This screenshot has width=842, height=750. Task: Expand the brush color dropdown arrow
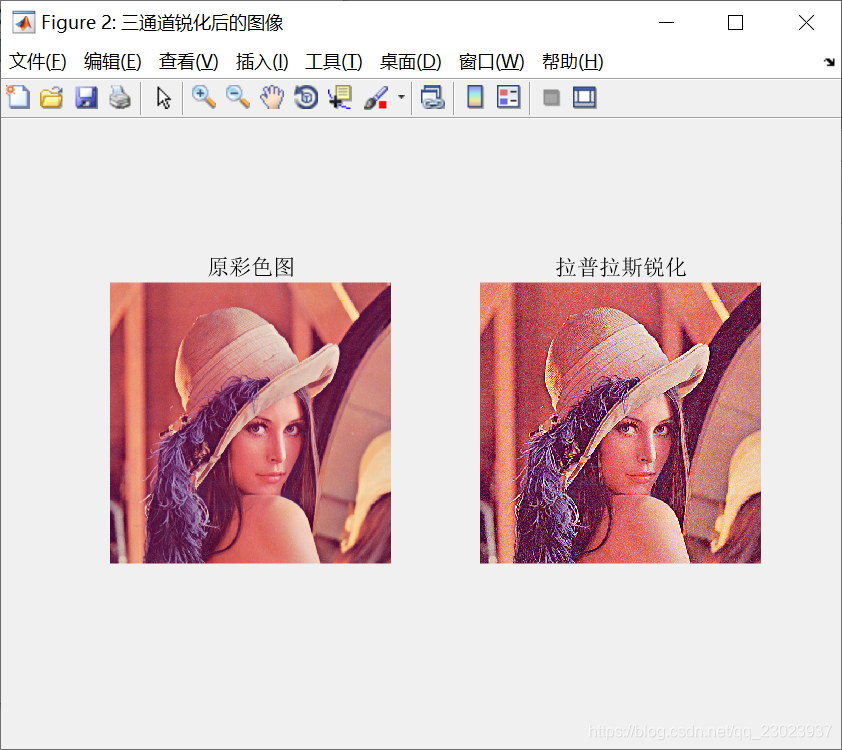coord(401,97)
